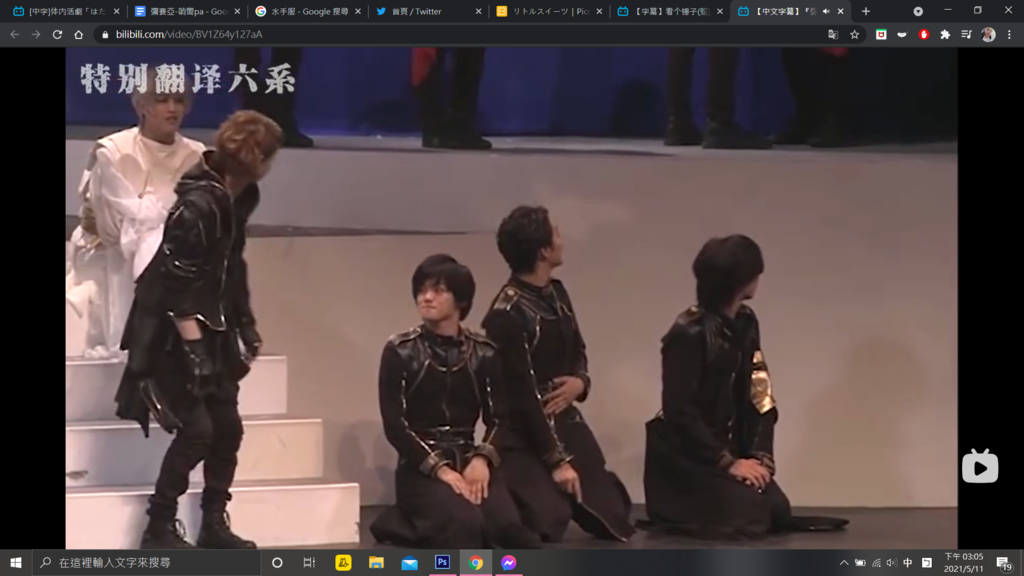1024x576 pixels.
Task: Open the Google Translate page icon
Action: 833,35
